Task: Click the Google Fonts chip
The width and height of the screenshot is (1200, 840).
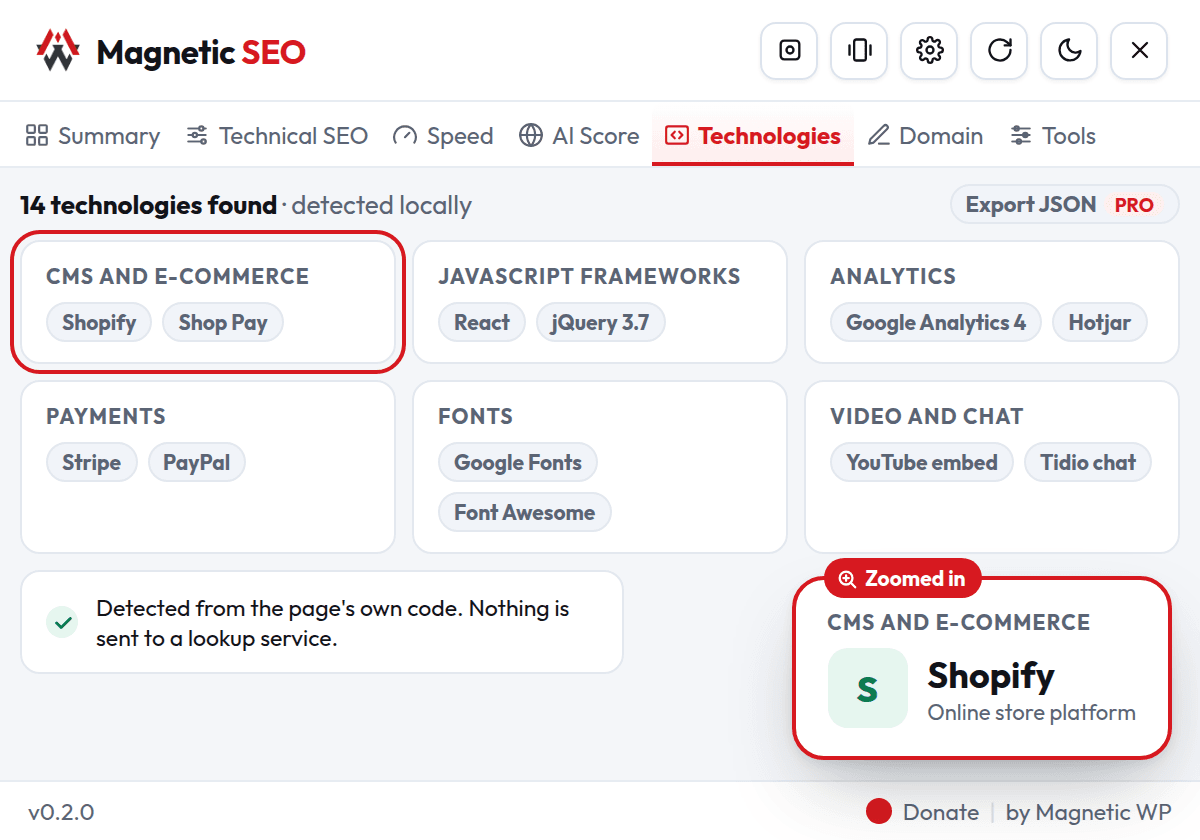Action: coord(518,463)
